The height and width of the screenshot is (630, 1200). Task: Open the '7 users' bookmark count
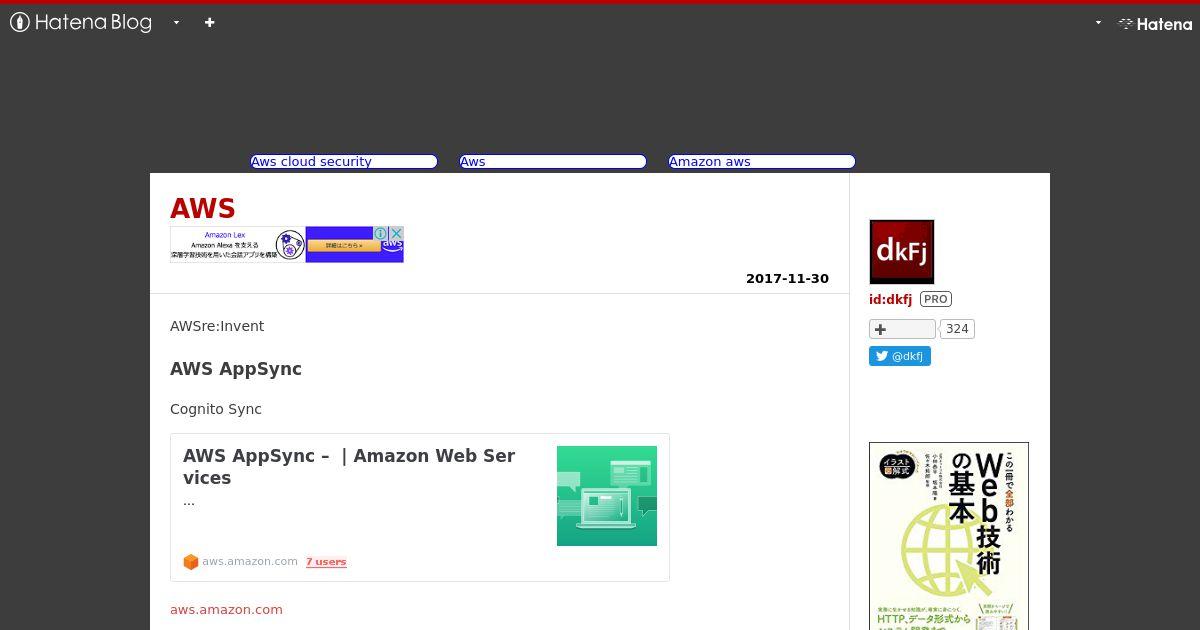click(326, 562)
